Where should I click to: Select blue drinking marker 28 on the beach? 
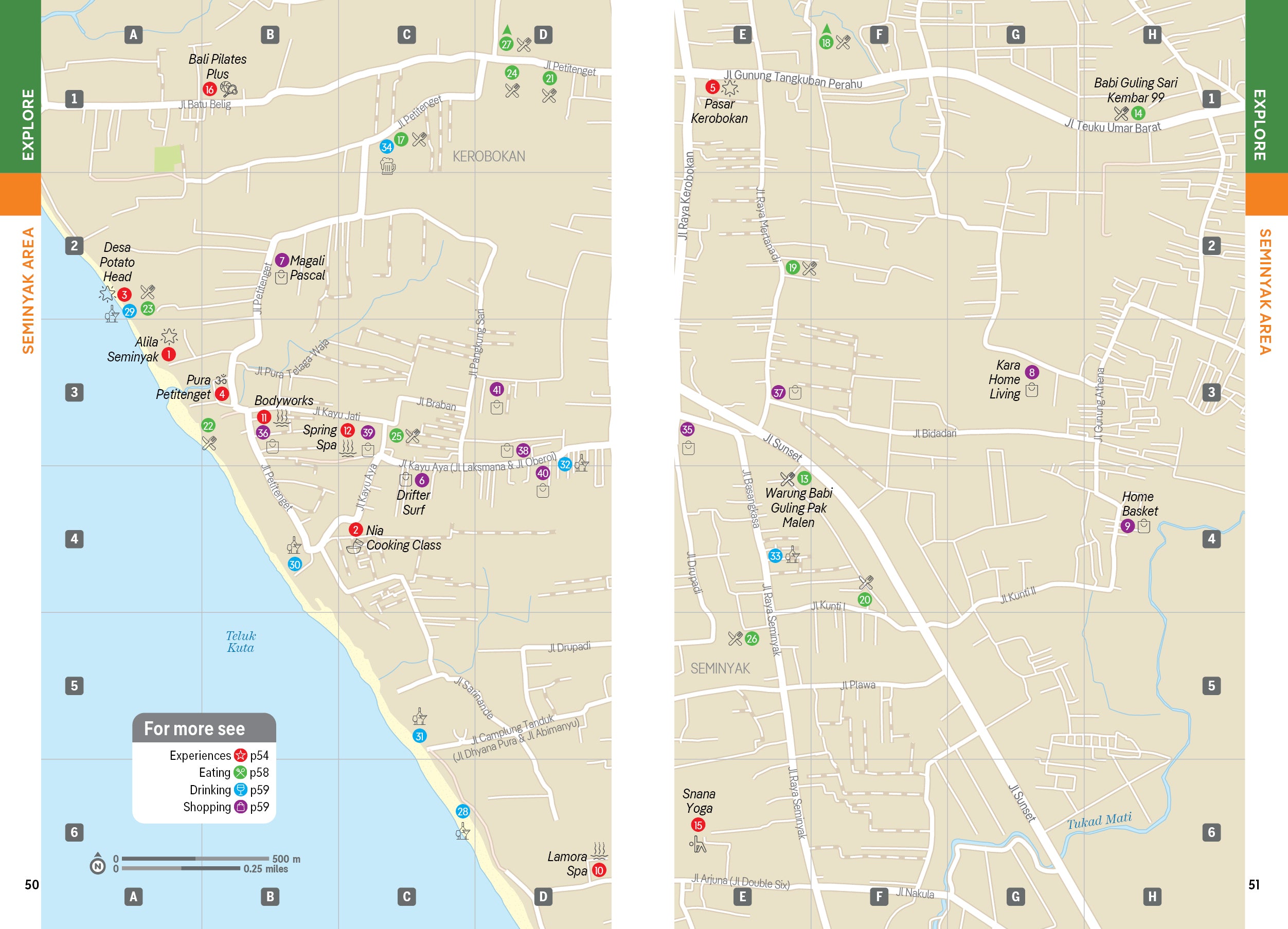pos(463,812)
